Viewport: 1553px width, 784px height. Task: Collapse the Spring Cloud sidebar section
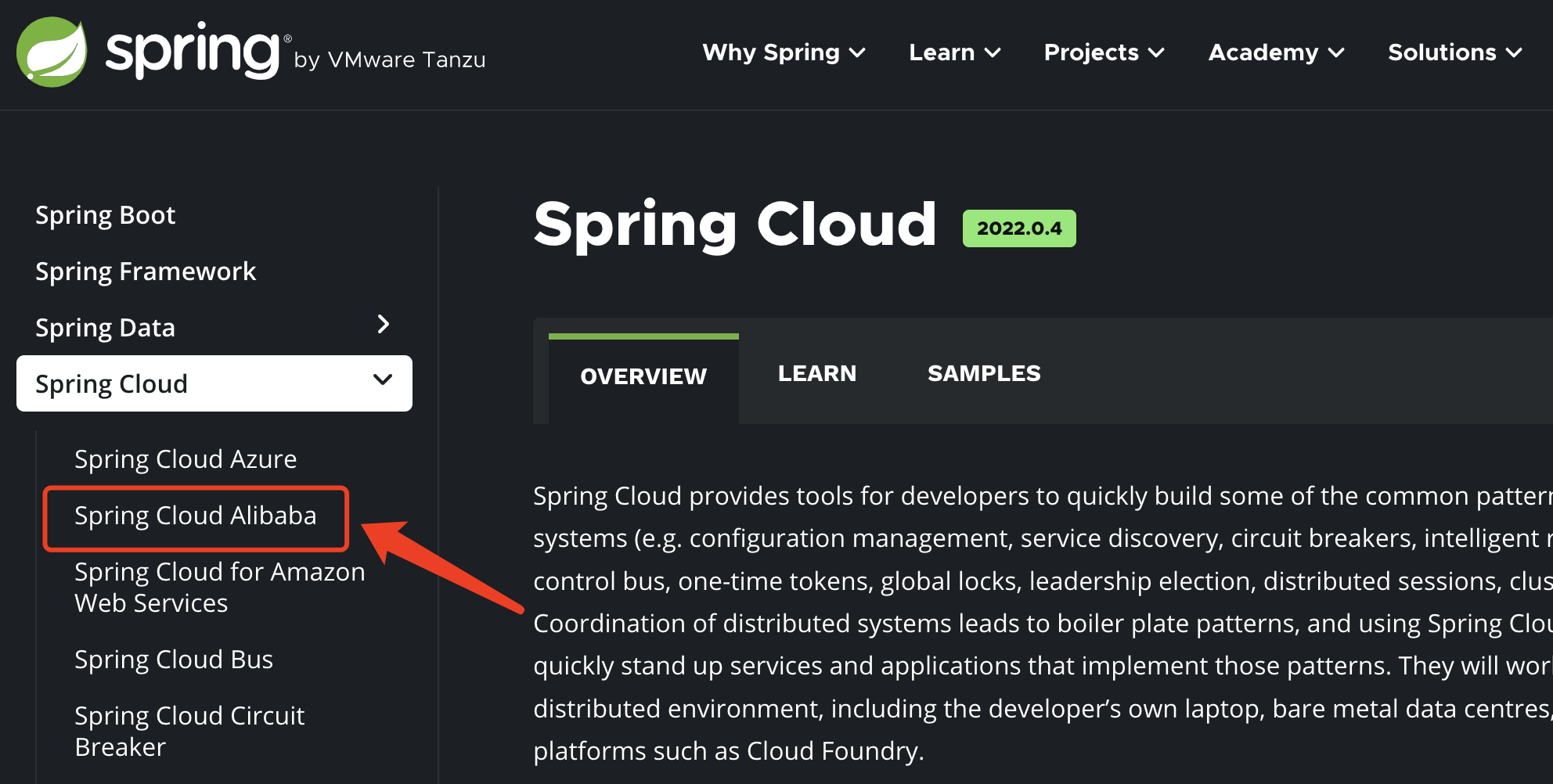tap(383, 380)
